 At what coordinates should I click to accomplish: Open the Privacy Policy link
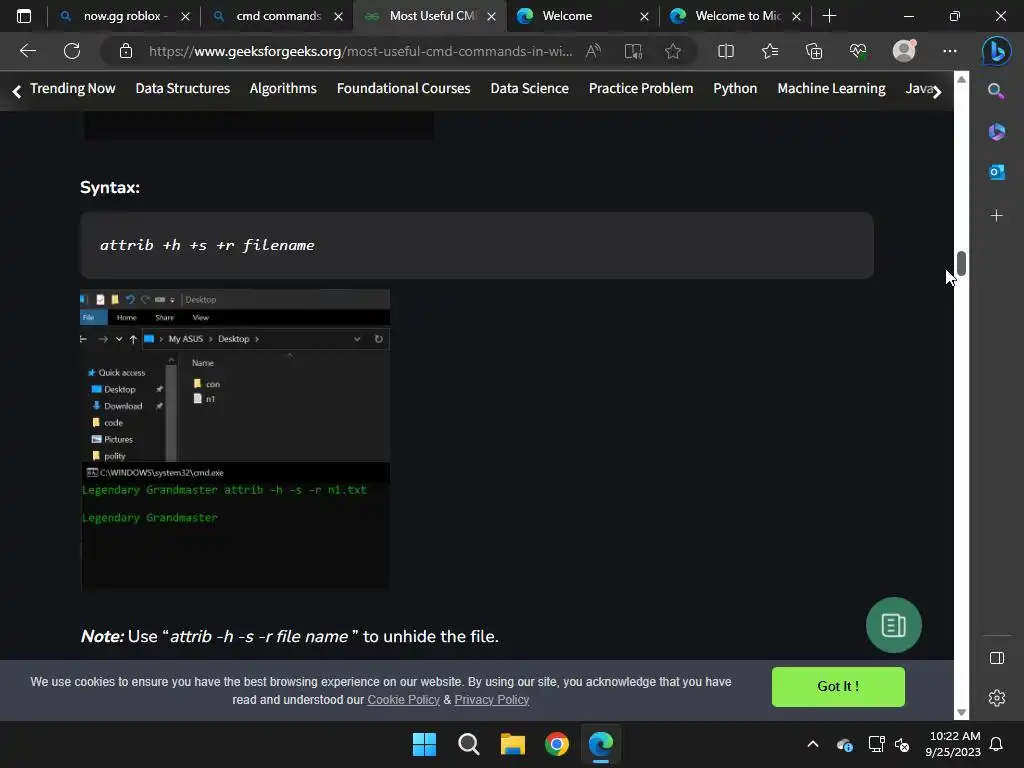click(491, 699)
